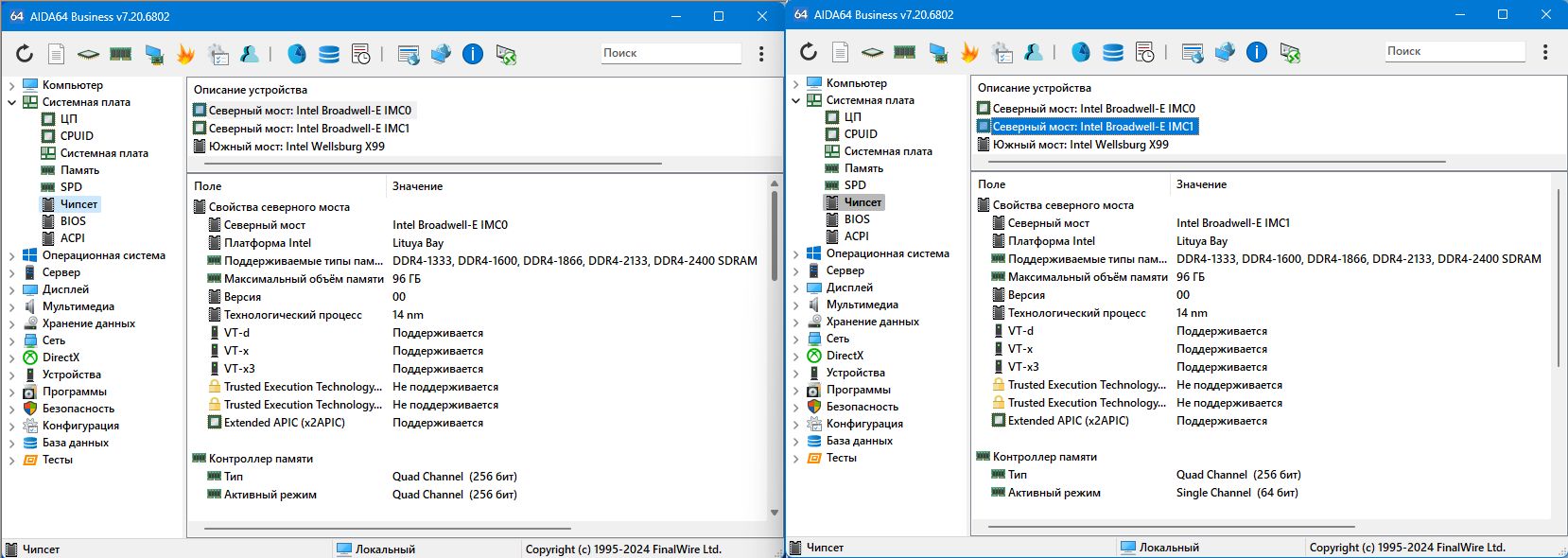Image resolution: width=1568 pixels, height=558 pixels.
Task: Open three-dot menu in right window toolbar
Action: coord(1545,52)
